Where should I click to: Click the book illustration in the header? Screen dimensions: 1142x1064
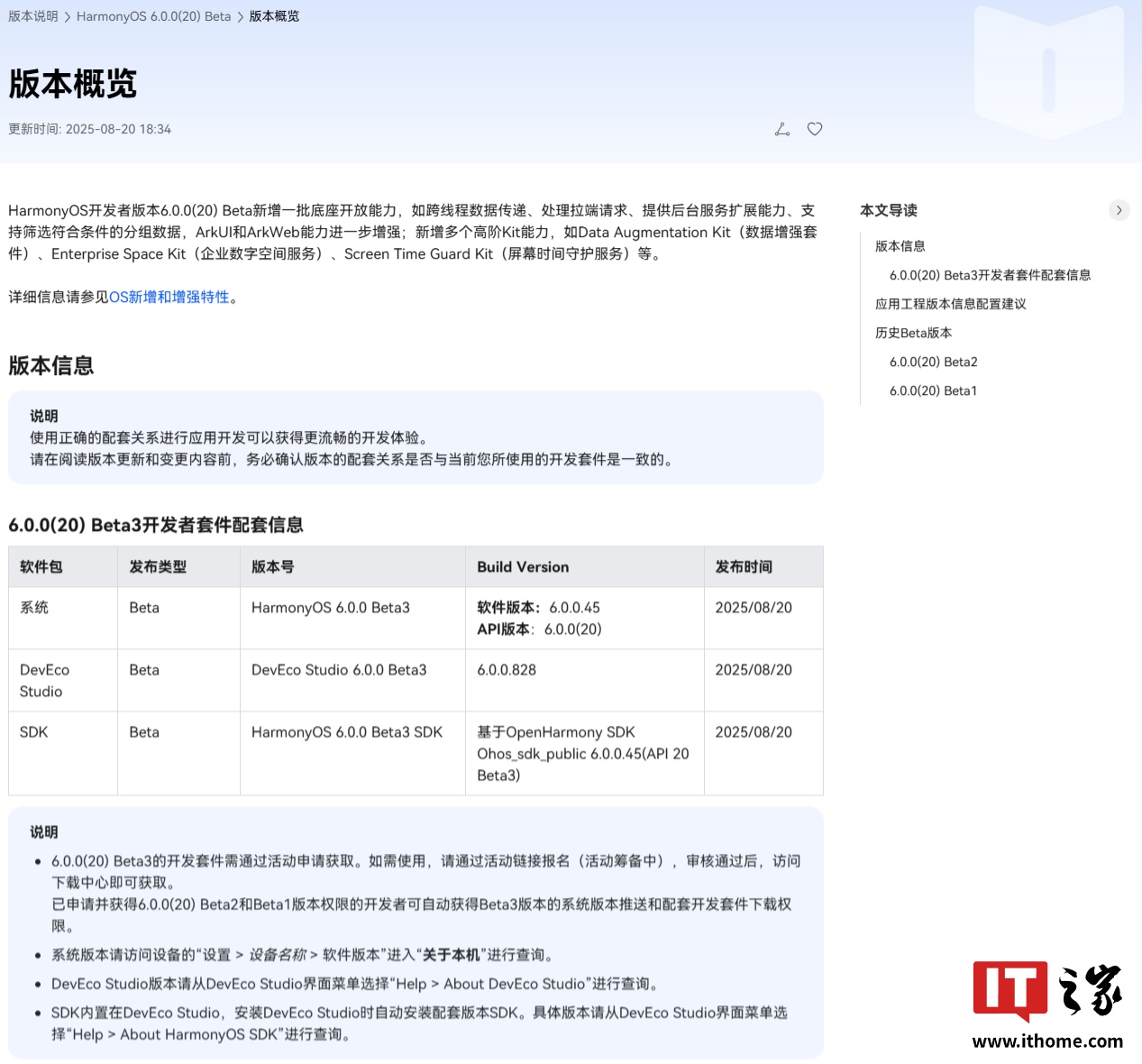click(1048, 72)
